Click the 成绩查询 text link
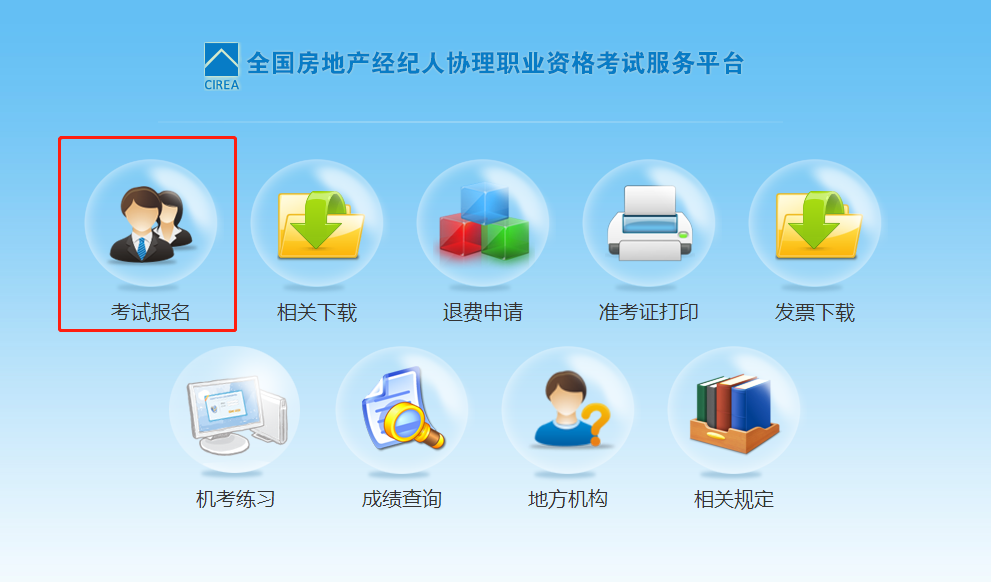Viewport: 991px width, 582px height. coord(402,499)
